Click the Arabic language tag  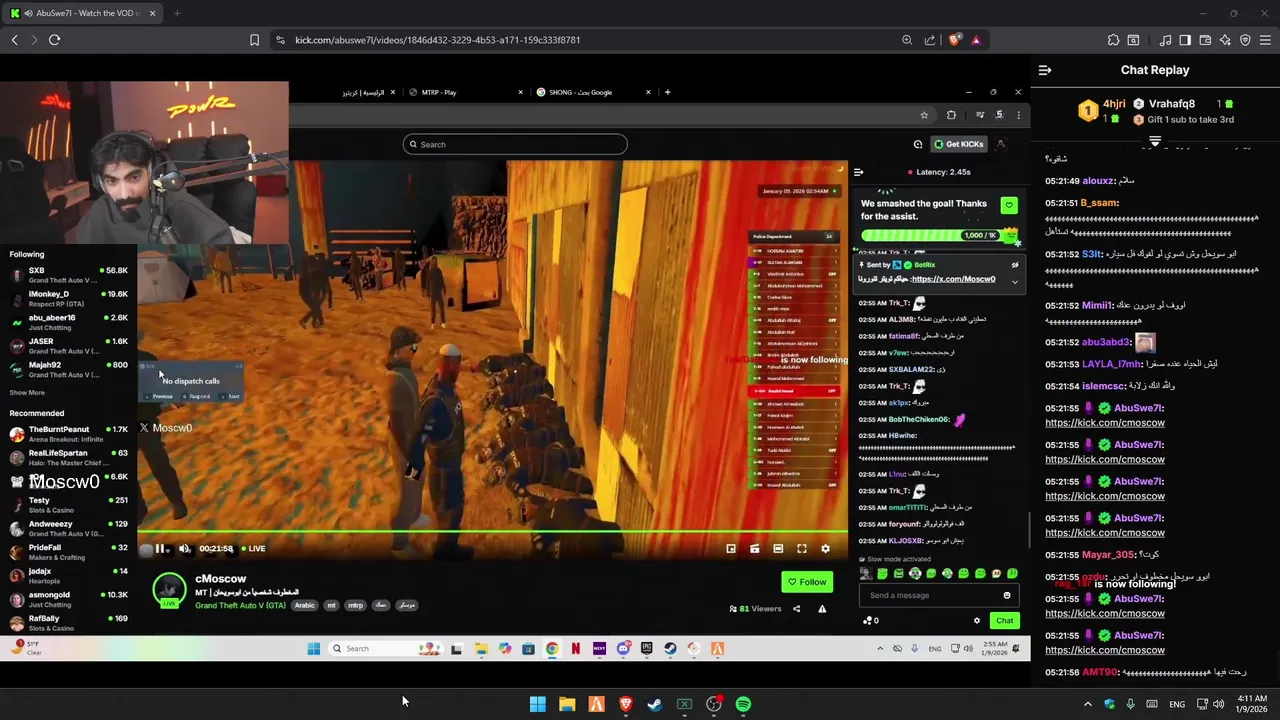click(x=304, y=605)
